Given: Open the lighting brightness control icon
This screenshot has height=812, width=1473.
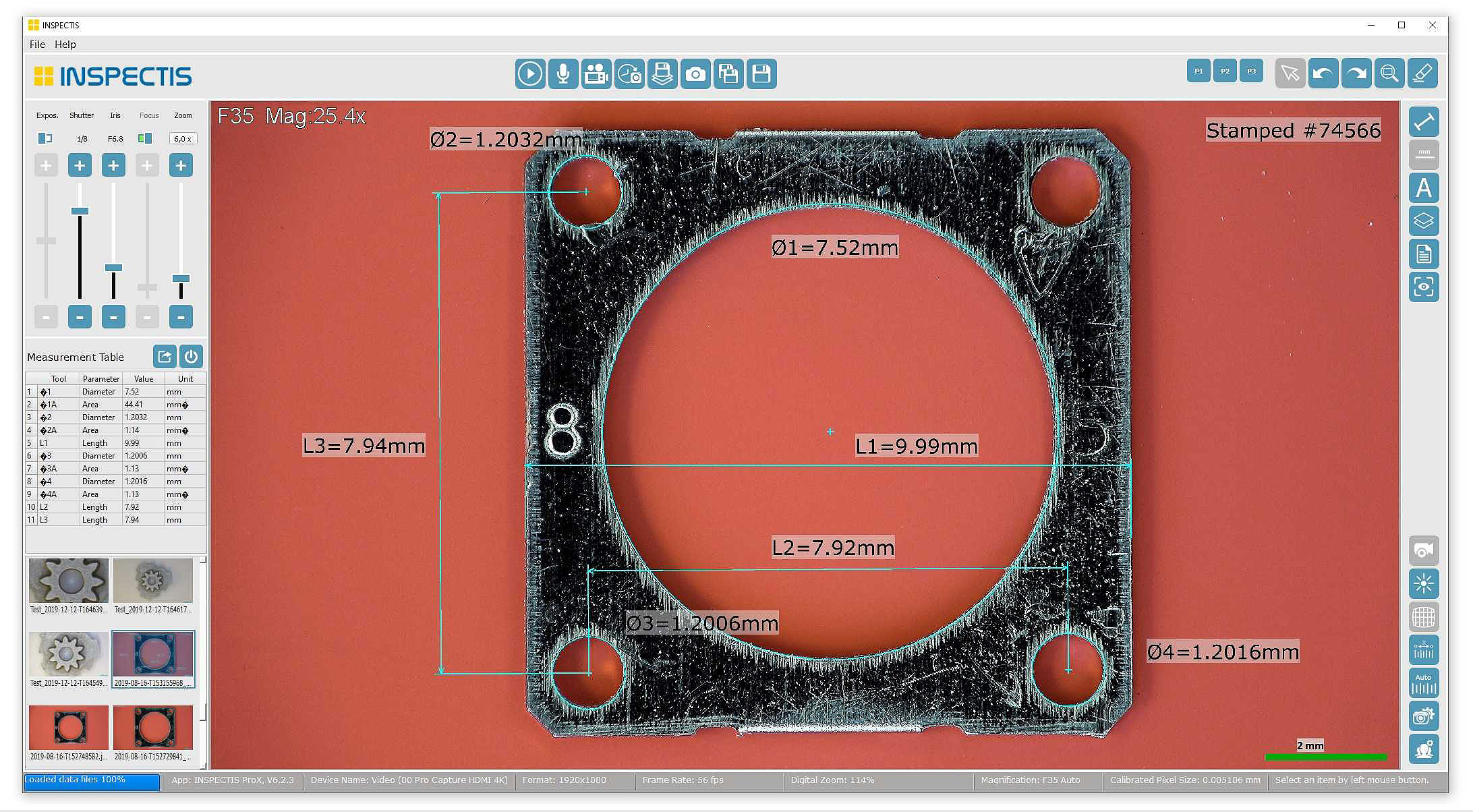Looking at the screenshot, I should pyautogui.click(x=1424, y=584).
